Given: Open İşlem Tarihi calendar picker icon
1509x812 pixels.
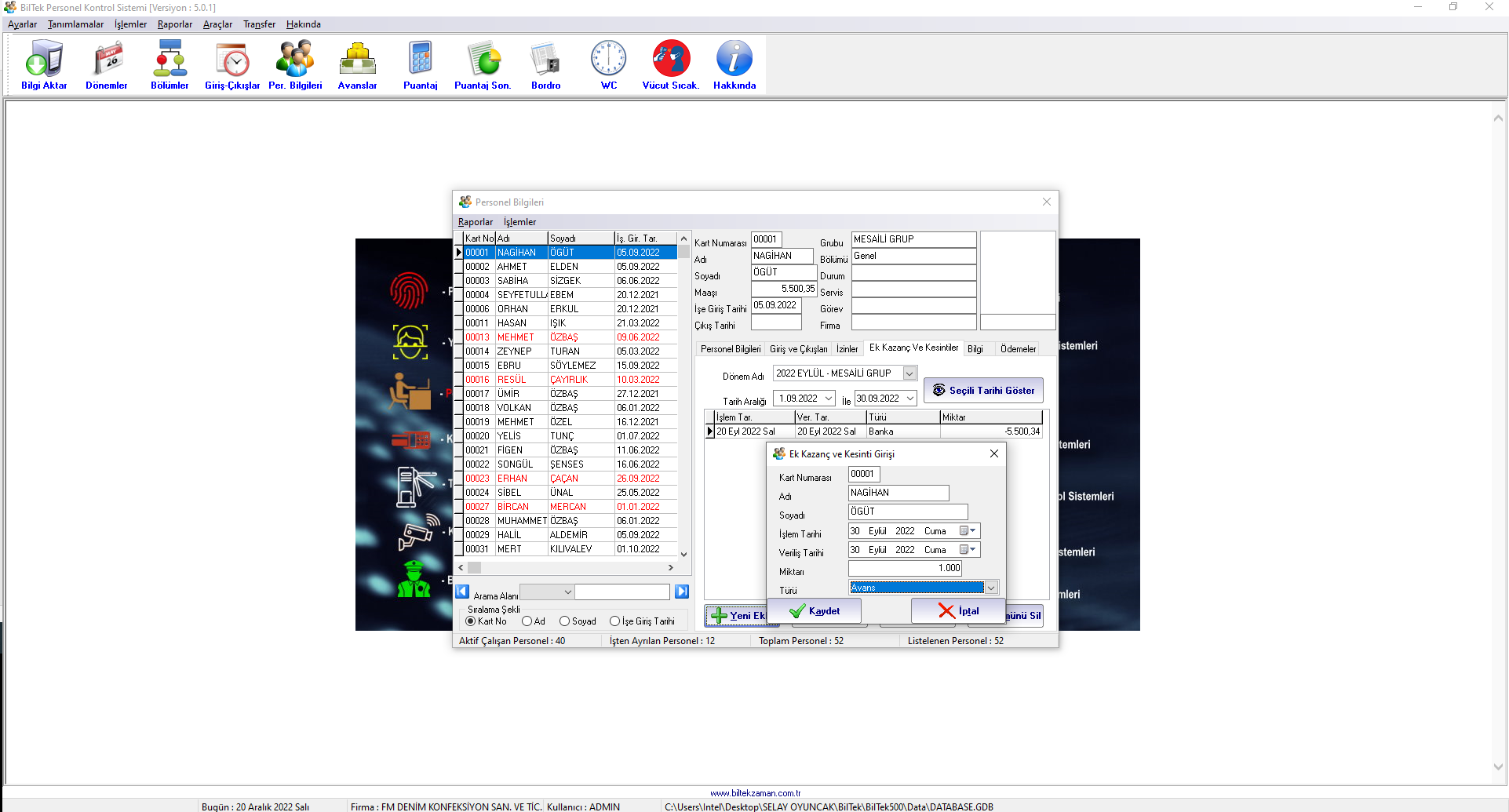Looking at the screenshot, I should [x=968, y=531].
